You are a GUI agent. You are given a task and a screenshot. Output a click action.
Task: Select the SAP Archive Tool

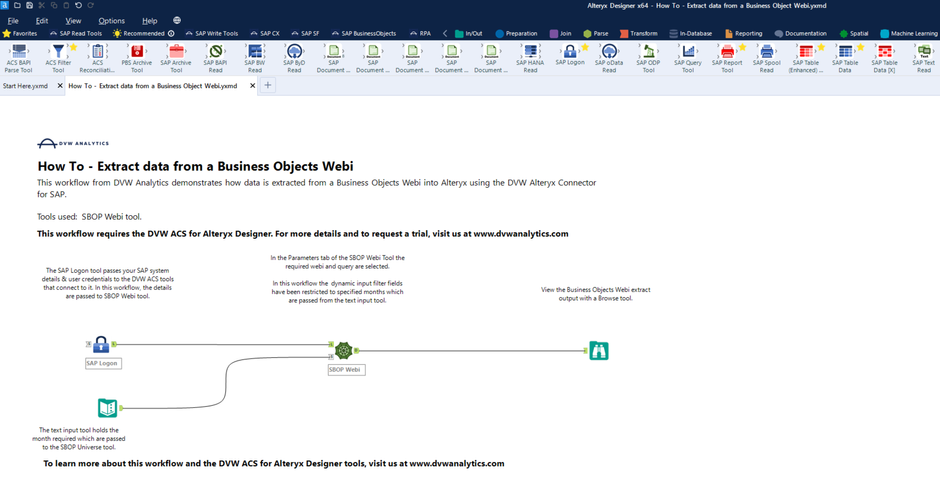[x=176, y=58]
